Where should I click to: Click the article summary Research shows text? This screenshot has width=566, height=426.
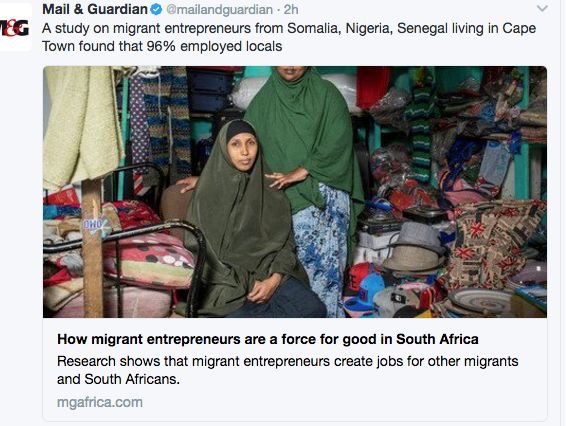coord(287,370)
